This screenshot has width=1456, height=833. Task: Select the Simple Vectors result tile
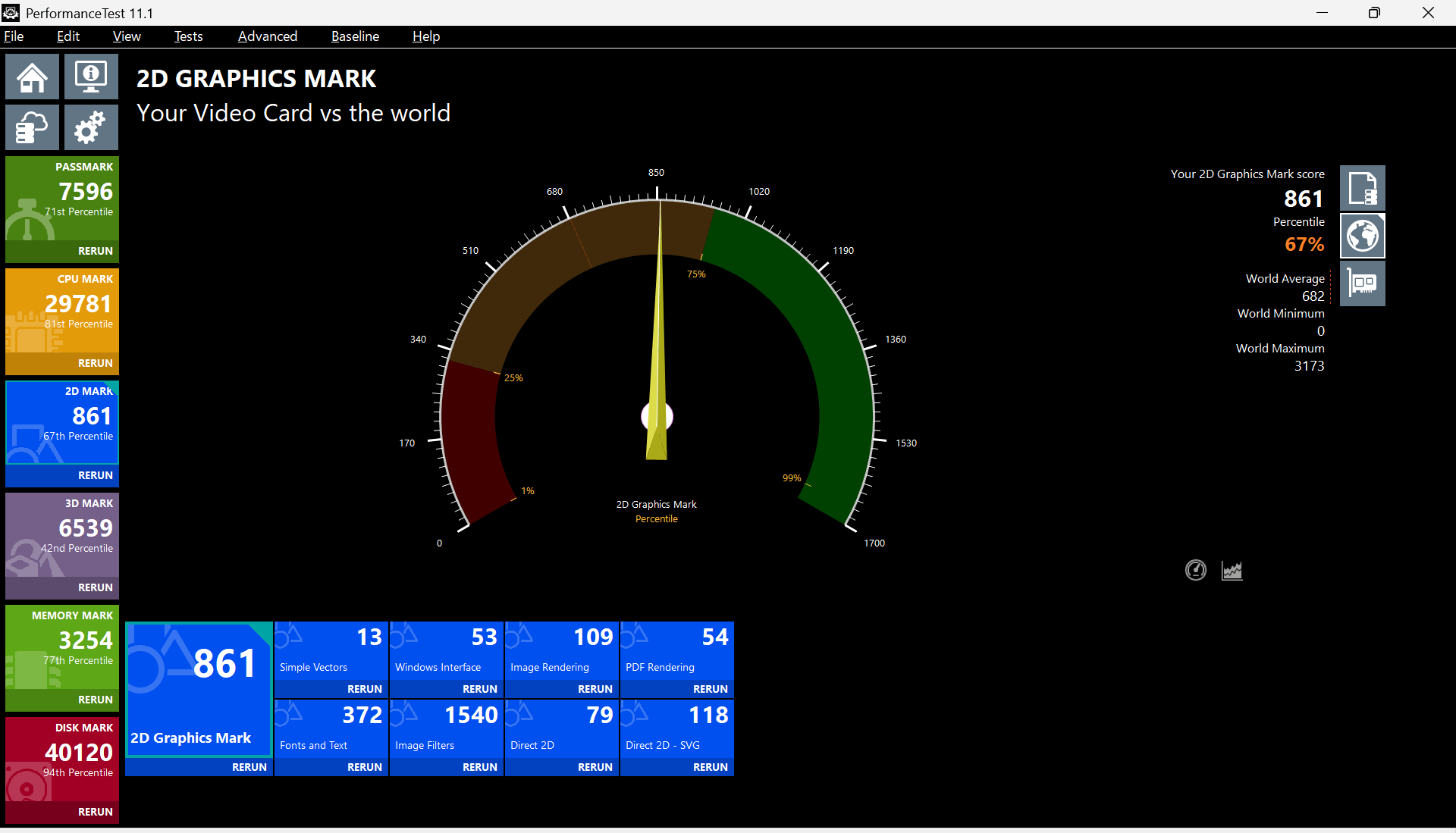(x=331, y=651)
